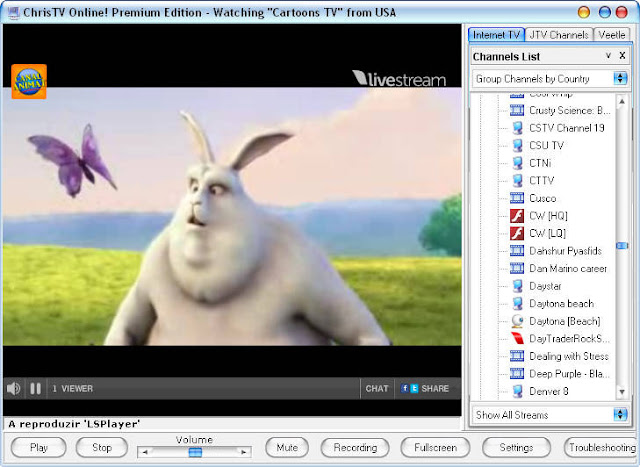Select the Dahshur Pyasfids channel

pos(565,251)
